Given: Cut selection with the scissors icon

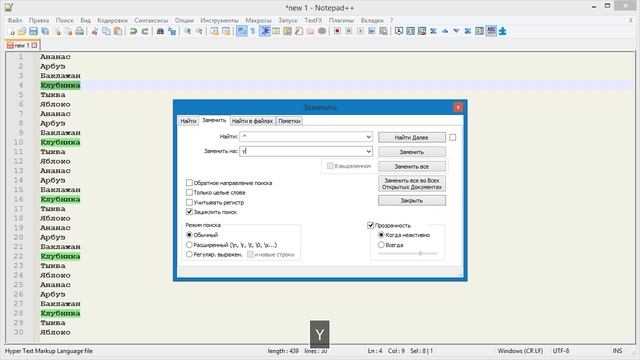Looking at the screenshot, I should point(95,31).
